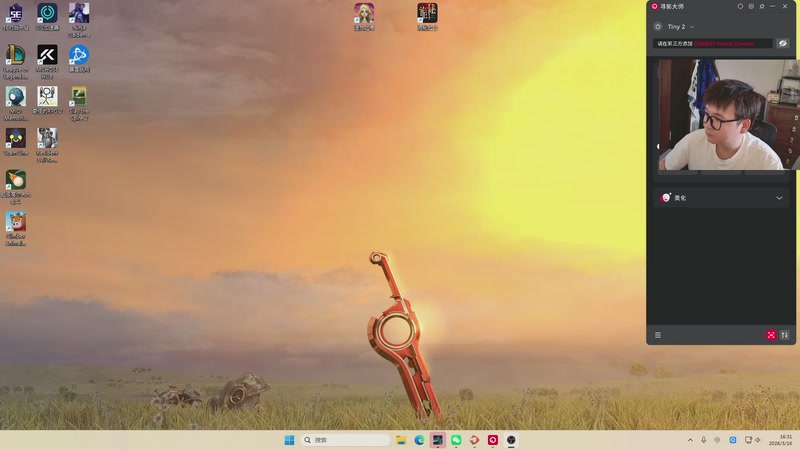Open the clock and date panel

781,440
